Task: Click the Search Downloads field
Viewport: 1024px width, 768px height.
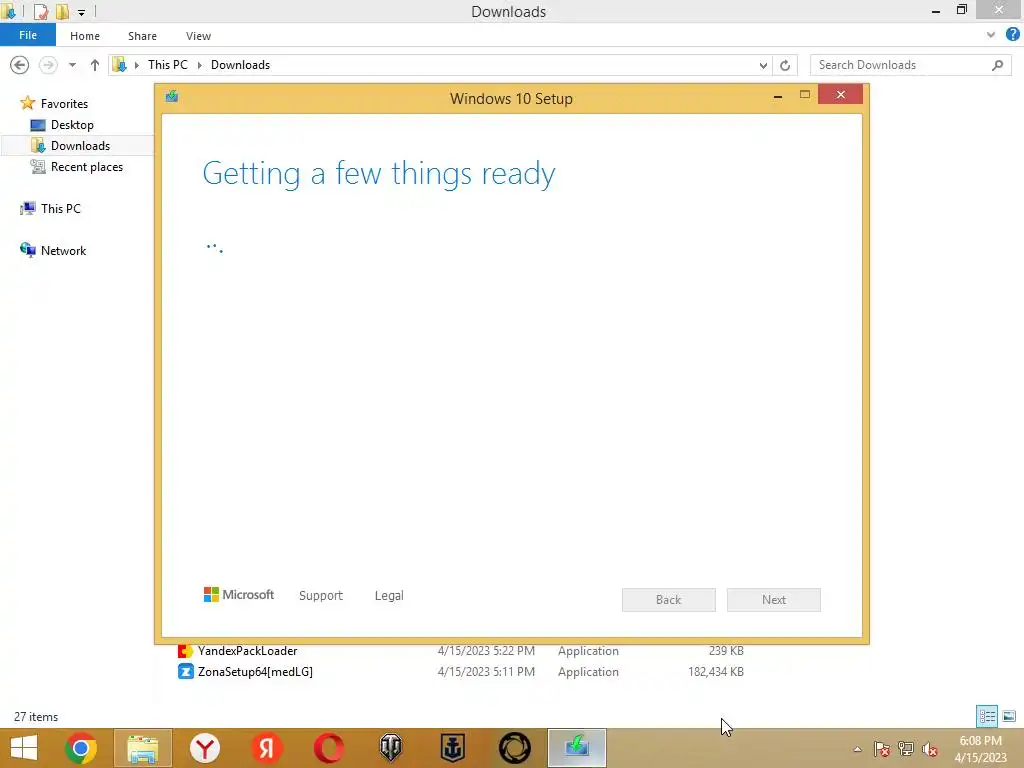Action: tap(911, 65)
